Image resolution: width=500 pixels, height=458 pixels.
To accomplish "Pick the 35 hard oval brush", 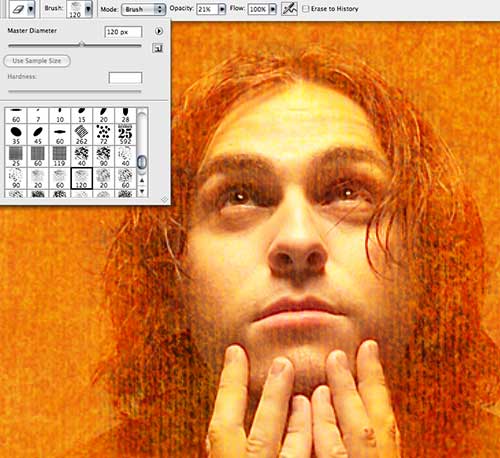I will tap(16, 134).
